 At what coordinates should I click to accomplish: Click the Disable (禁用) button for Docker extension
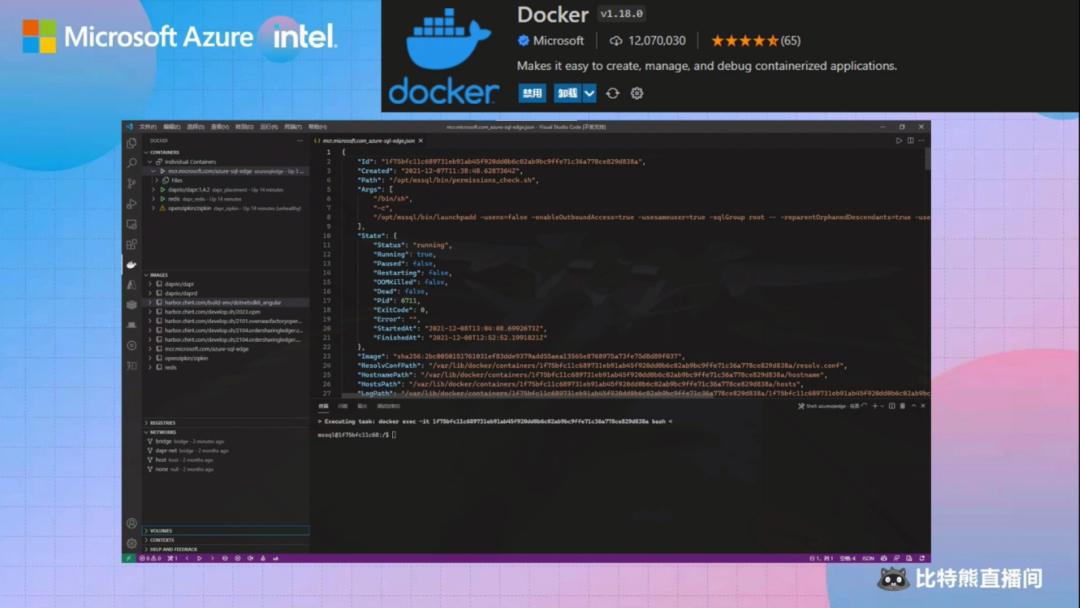point(532,93)
